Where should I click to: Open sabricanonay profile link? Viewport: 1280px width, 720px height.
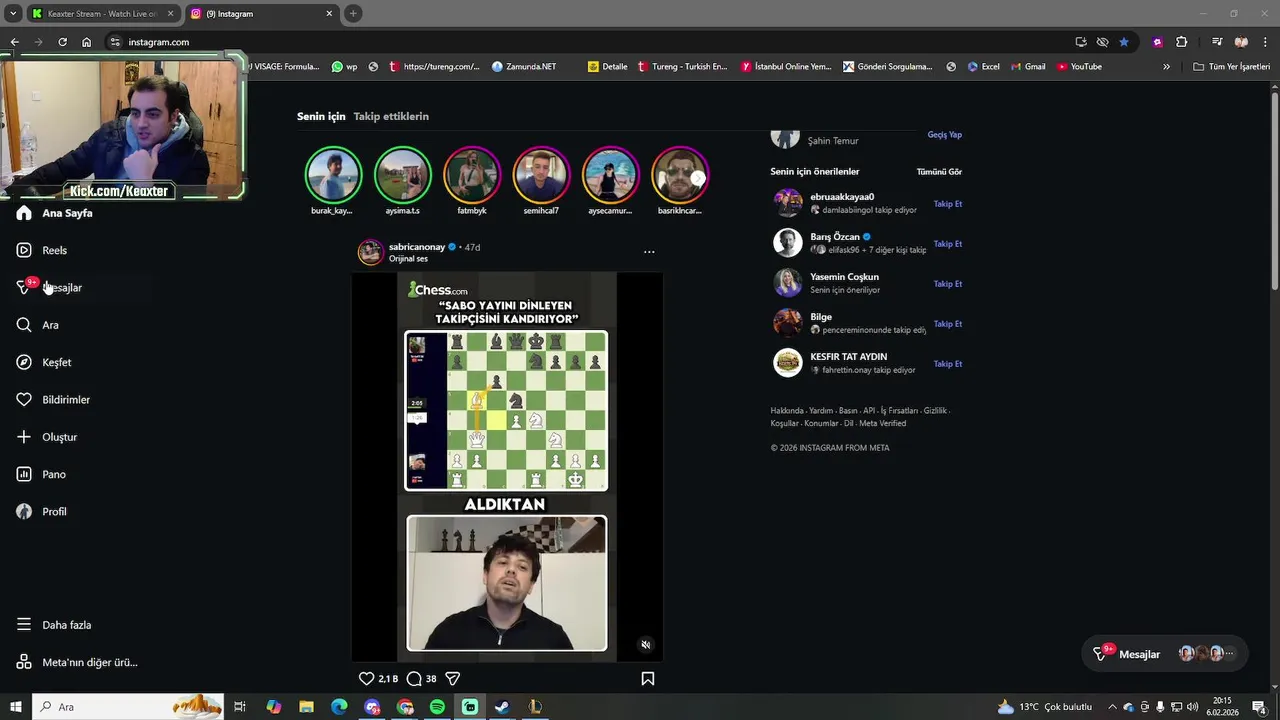(416, 247)
